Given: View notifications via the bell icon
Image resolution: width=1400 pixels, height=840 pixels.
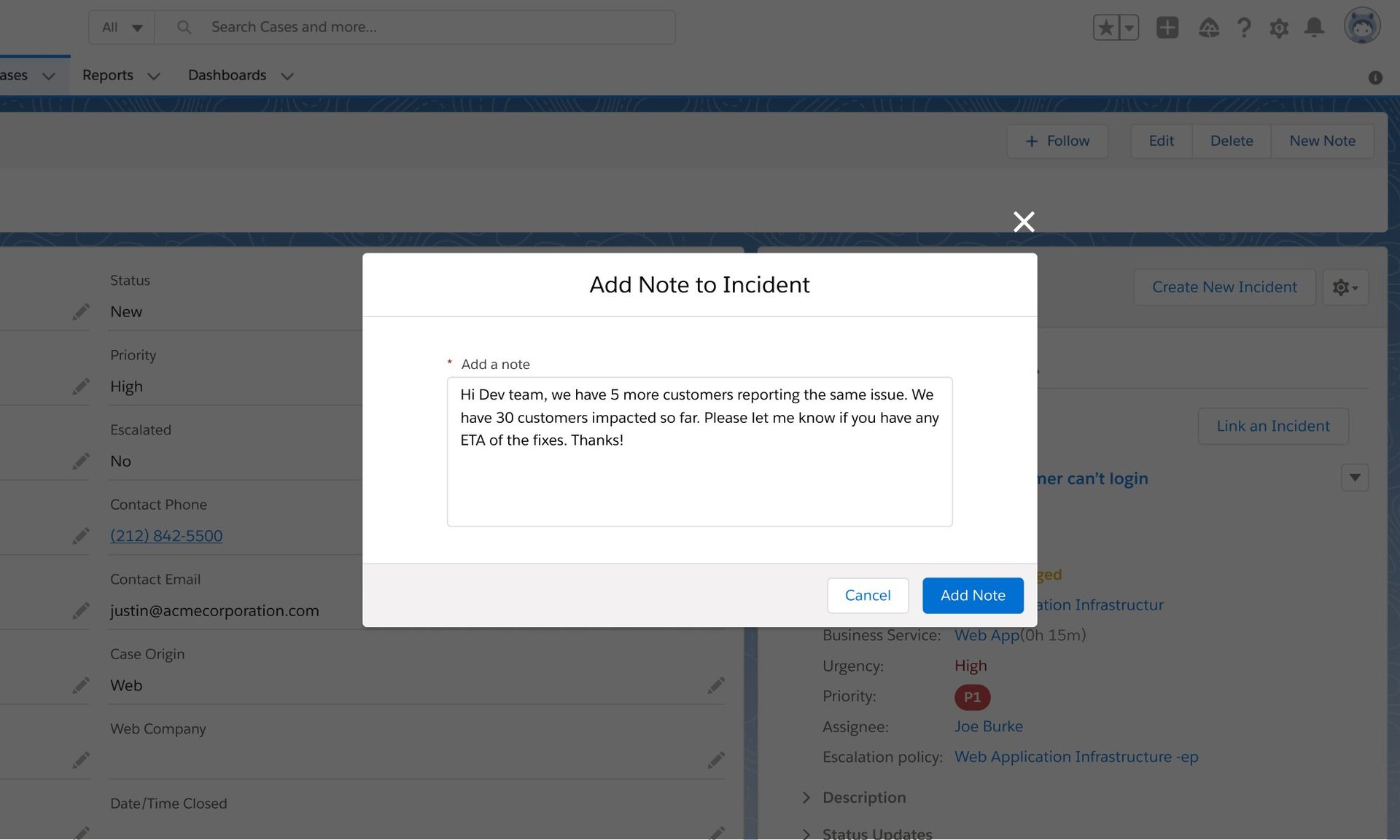Looking at the screenshot, I should click(x=1314, y=27).
